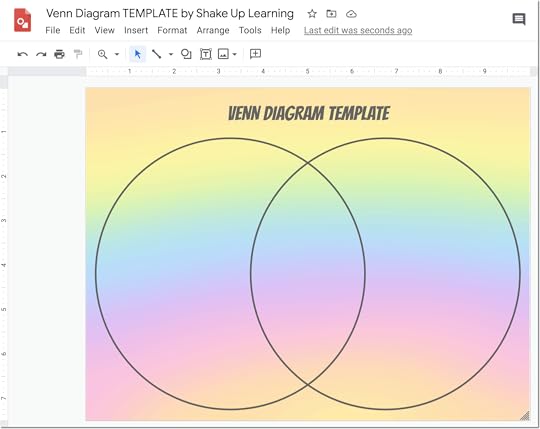Open the Tools menu

click(x=250, y=30)
